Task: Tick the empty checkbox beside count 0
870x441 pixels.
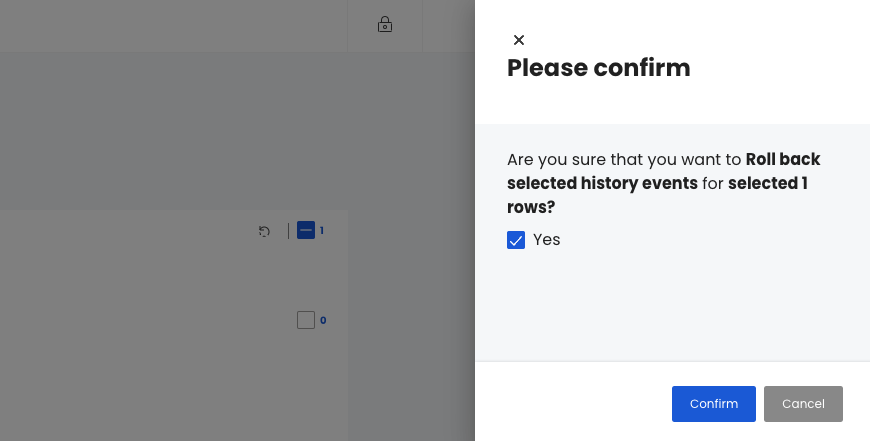Action: coord(306,320)
